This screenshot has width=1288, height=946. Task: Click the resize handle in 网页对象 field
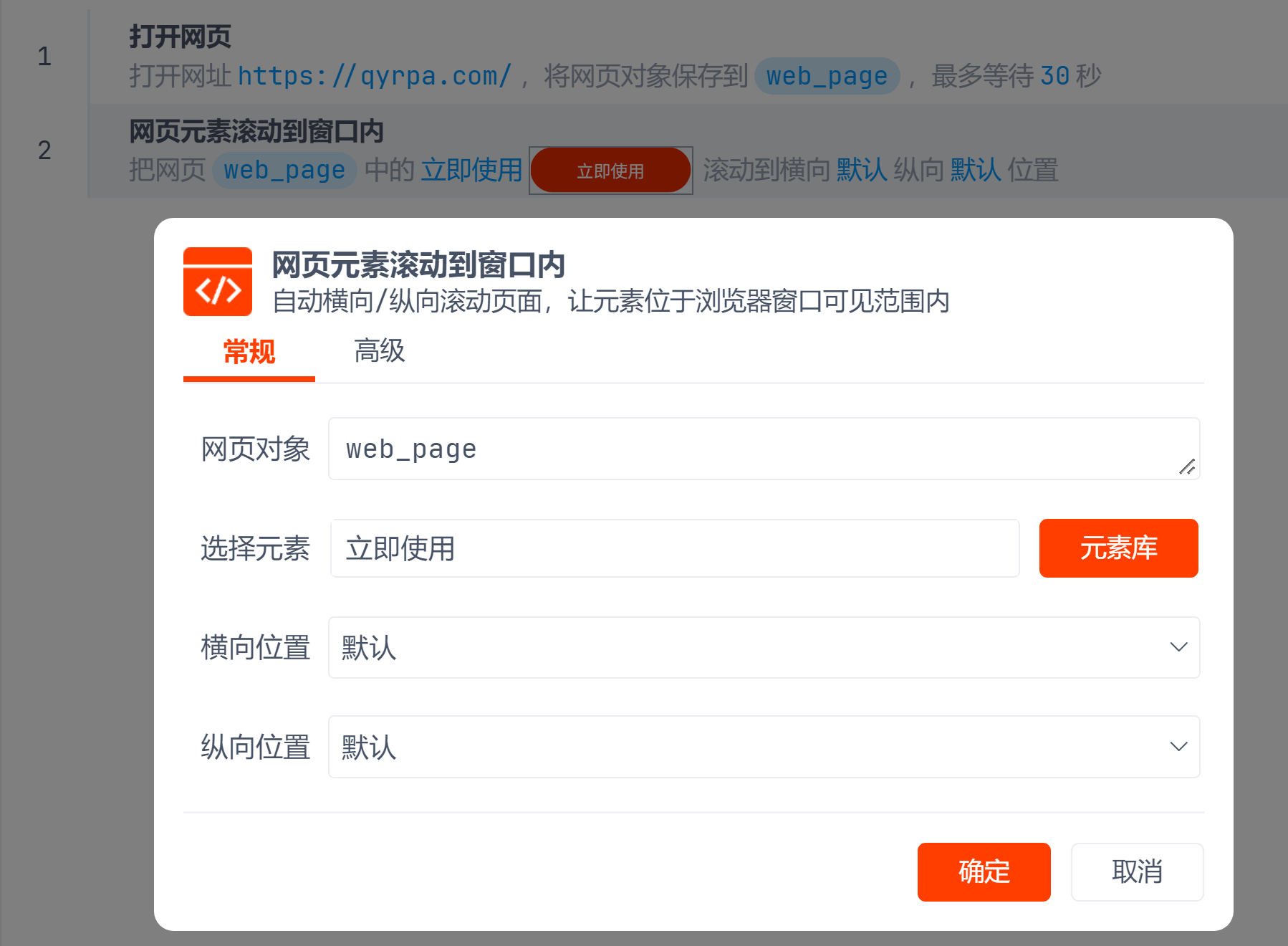click(1186, 467)
